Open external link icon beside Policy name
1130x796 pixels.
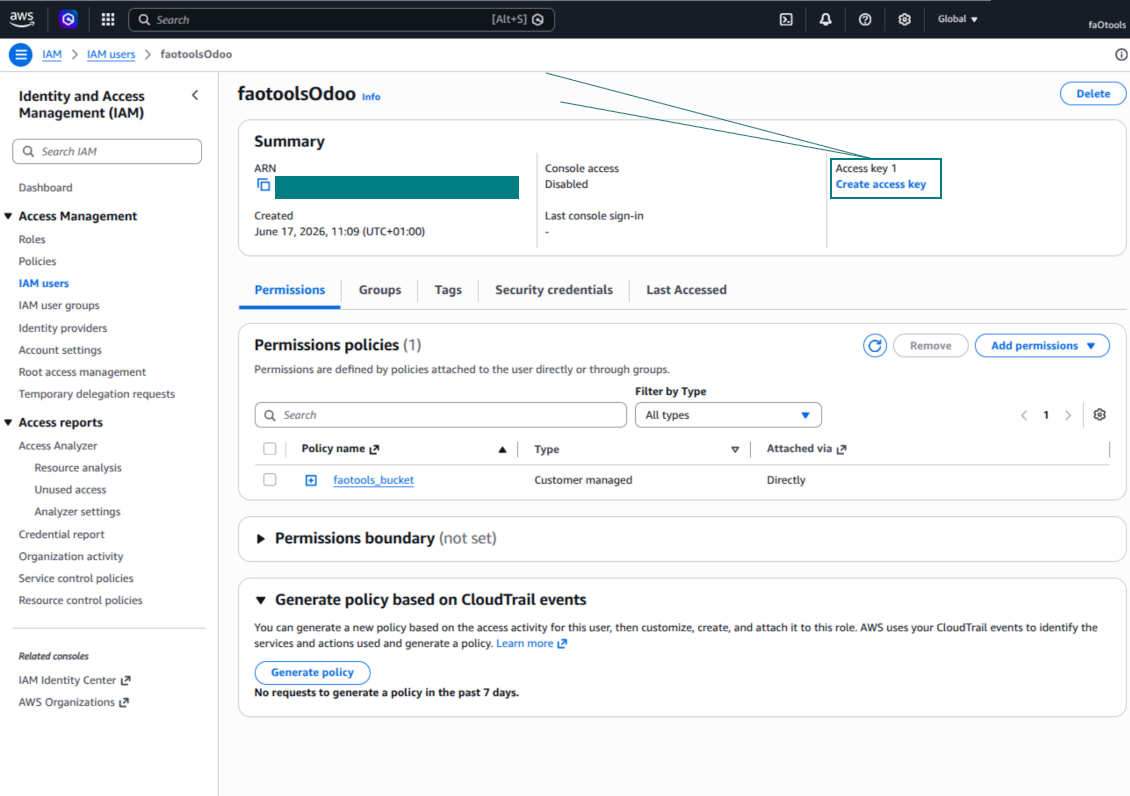click(x=374, y=449)
